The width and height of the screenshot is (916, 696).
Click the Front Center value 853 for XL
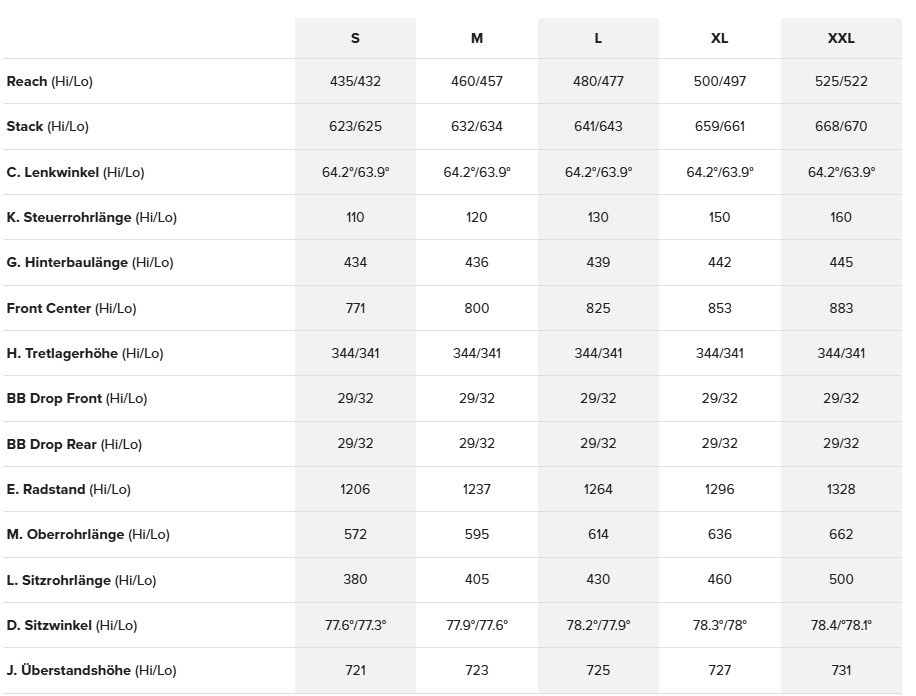719,308
